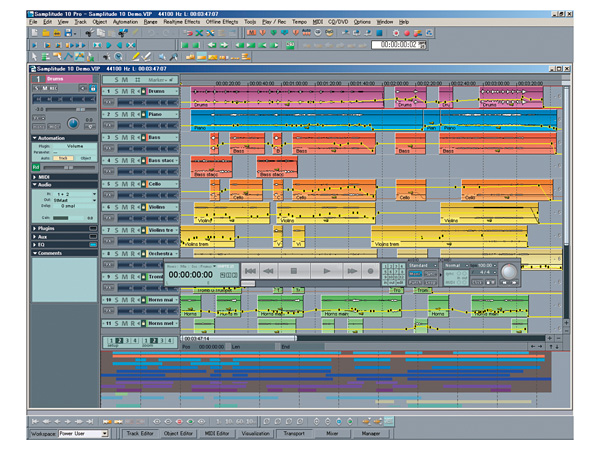Click the red Record button in top toolbar

407,33
